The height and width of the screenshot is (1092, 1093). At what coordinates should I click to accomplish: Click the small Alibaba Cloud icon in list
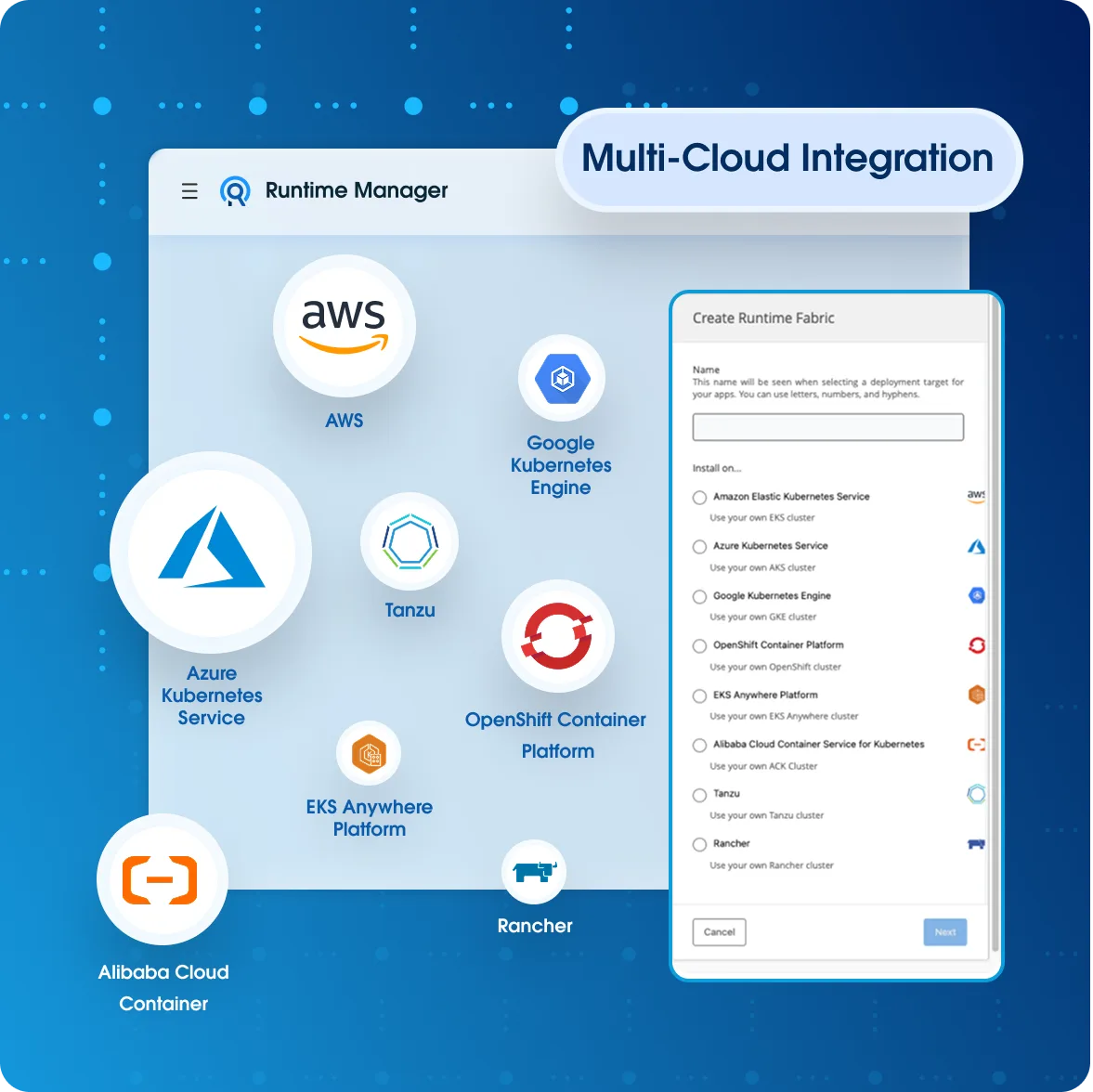[x=977, y=745]
